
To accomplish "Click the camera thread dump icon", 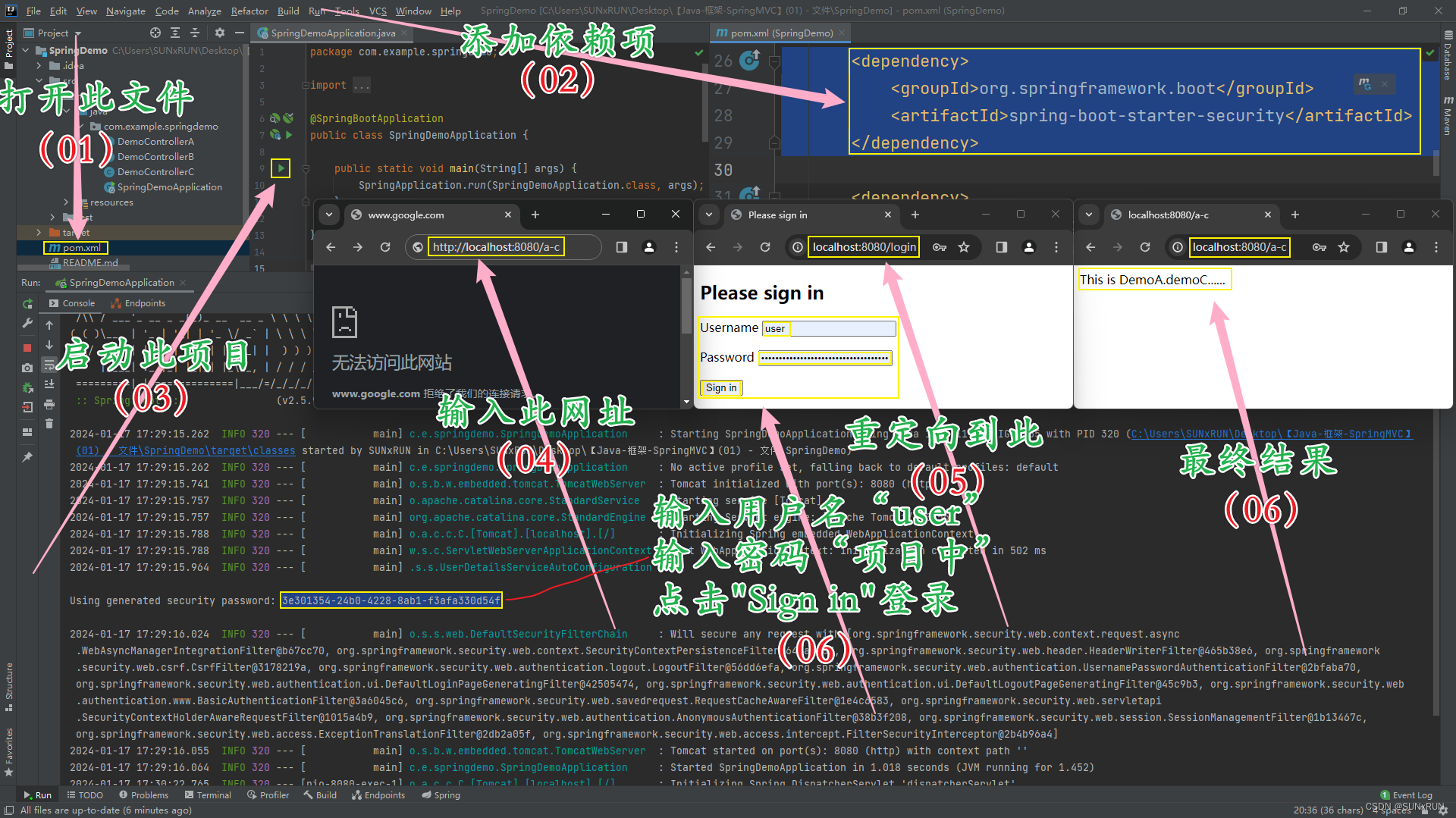I will 27,368.
